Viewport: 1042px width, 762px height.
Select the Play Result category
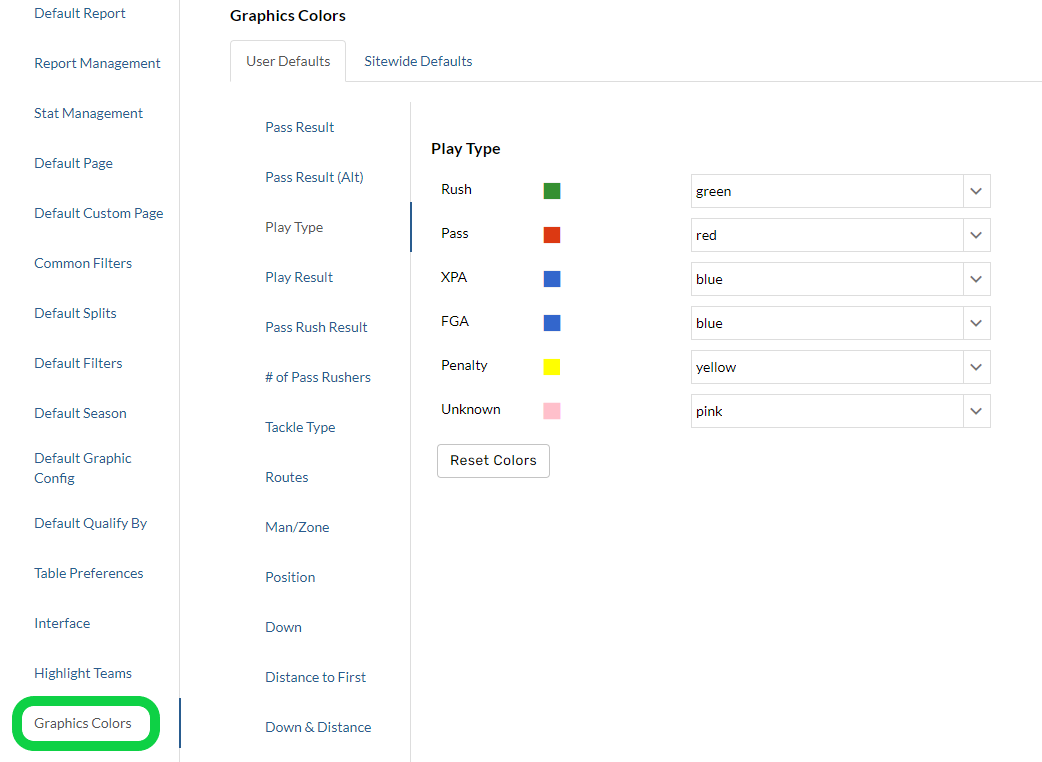click(299, 277)
